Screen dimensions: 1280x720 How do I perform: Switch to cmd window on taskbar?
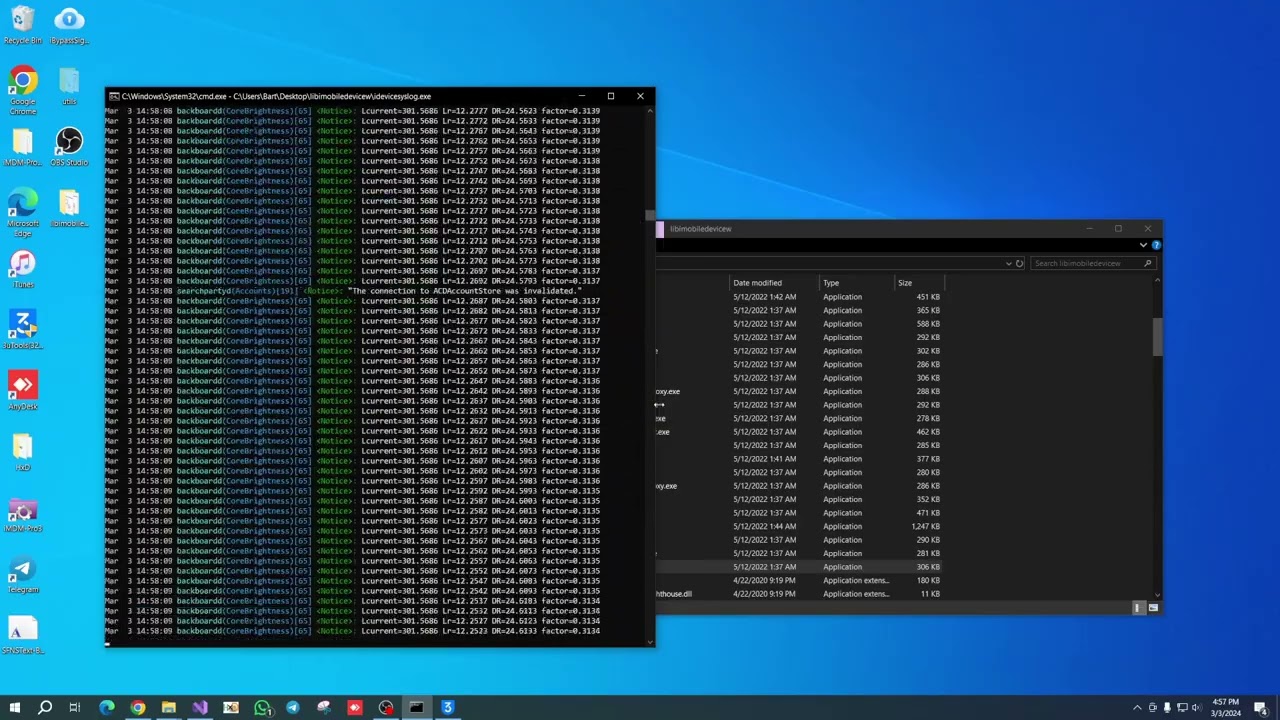coord(417,708)
